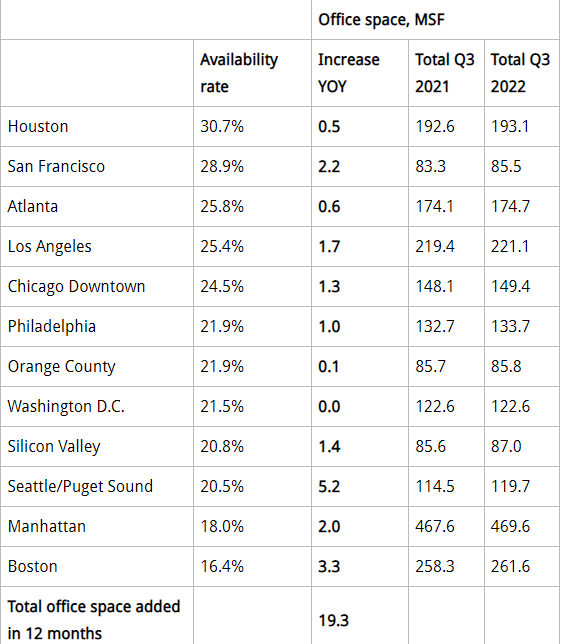Select Houston's 30.7% availability rate
Image resolution: width=563 pixels, height=644 pixels.
coord(222,126)
